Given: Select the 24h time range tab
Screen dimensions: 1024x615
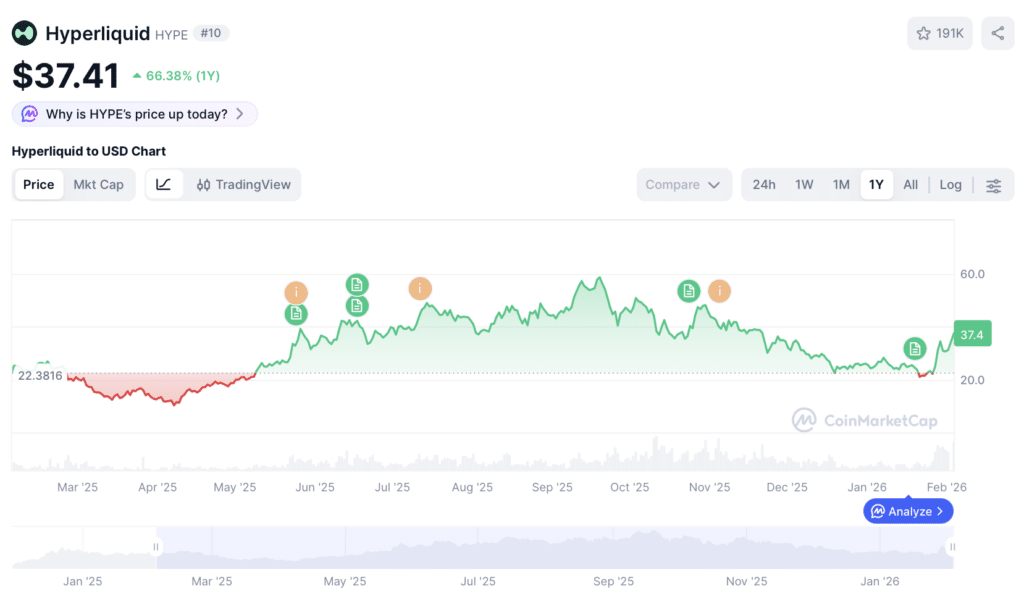Looking at the screenshot, I should [763, 185].
